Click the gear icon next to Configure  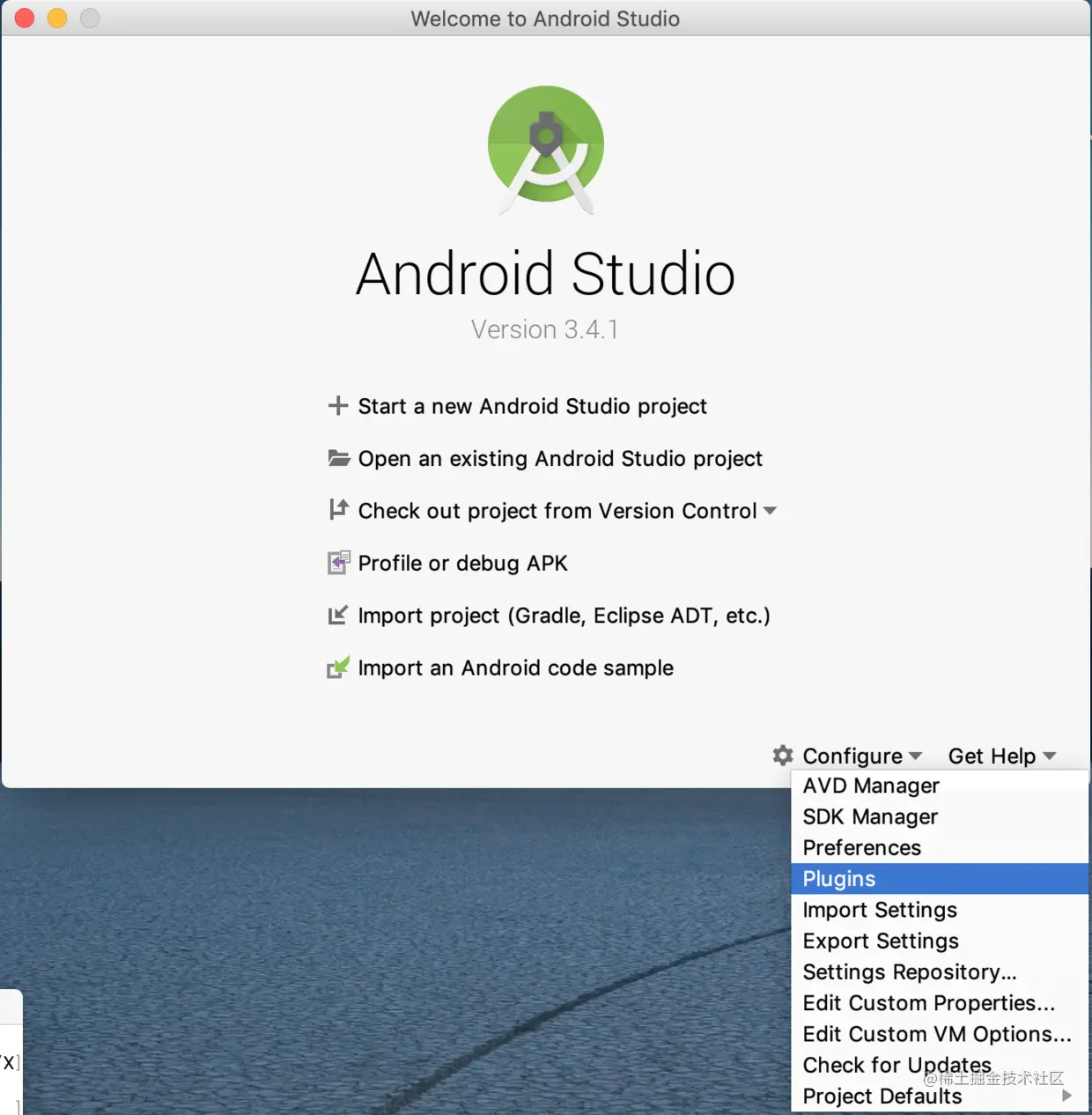(x=782, y=756)
